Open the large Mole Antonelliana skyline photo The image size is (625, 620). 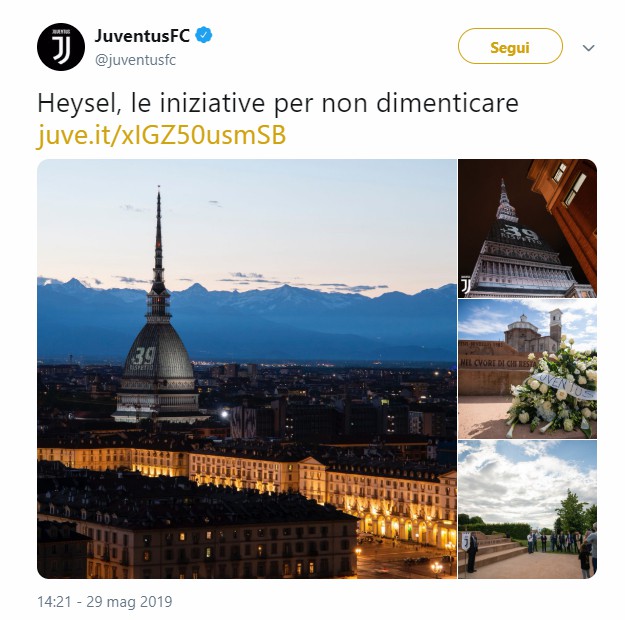[x=247, y=369]
